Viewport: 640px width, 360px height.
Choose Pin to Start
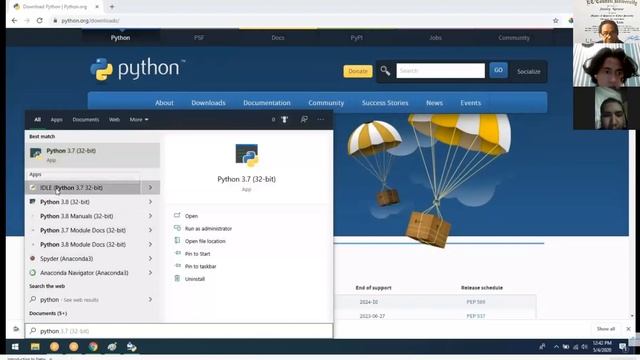click(198, 254)
